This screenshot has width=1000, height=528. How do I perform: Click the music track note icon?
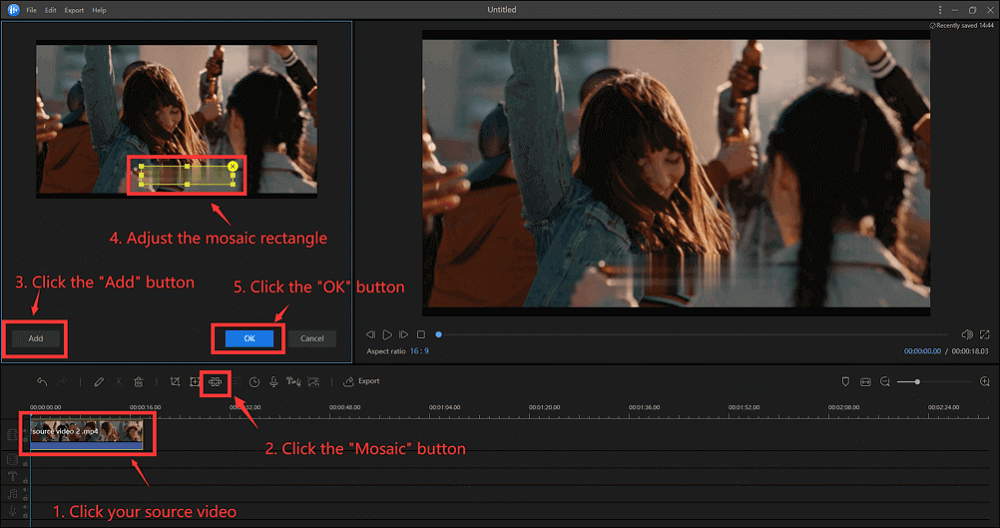pyautogui.click(x=12, y=494)
